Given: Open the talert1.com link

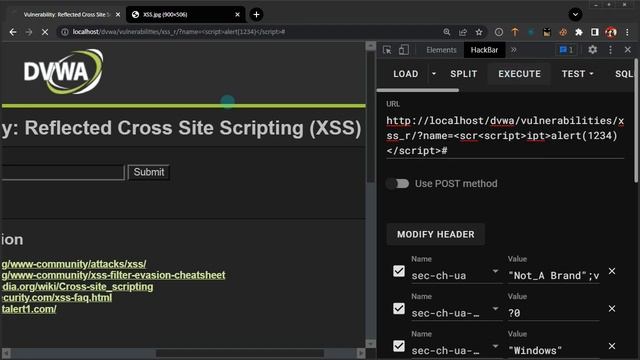Looking at the screenshot, I should tap(29, 309).
